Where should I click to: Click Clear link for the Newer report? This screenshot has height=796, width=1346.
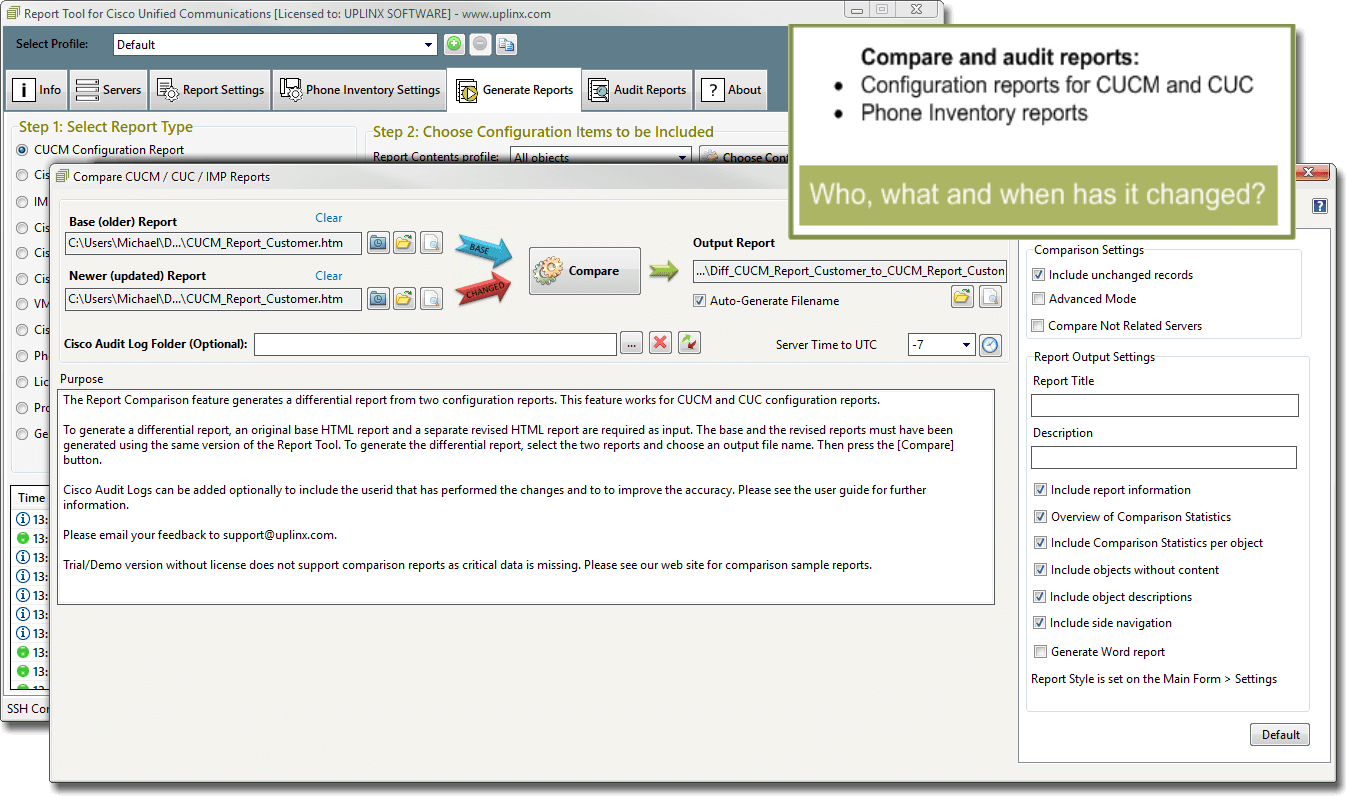(329, 276)
